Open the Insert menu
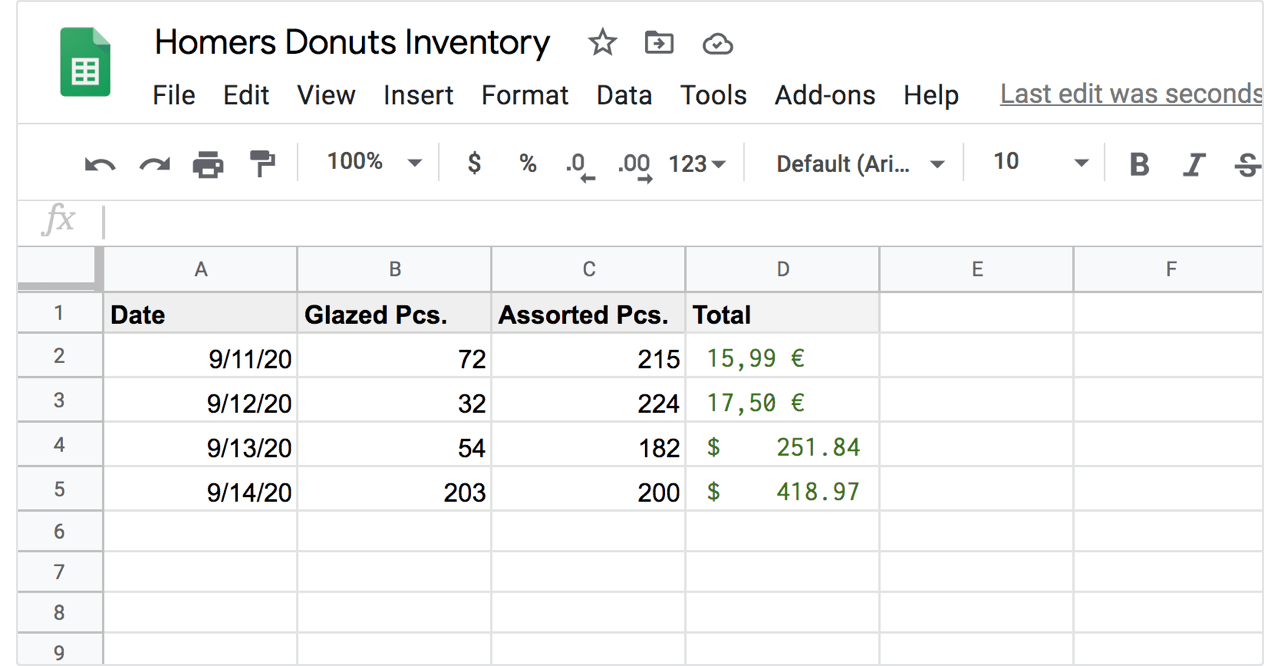Viewport: 1280px width, 666px height. pos(418,95)
